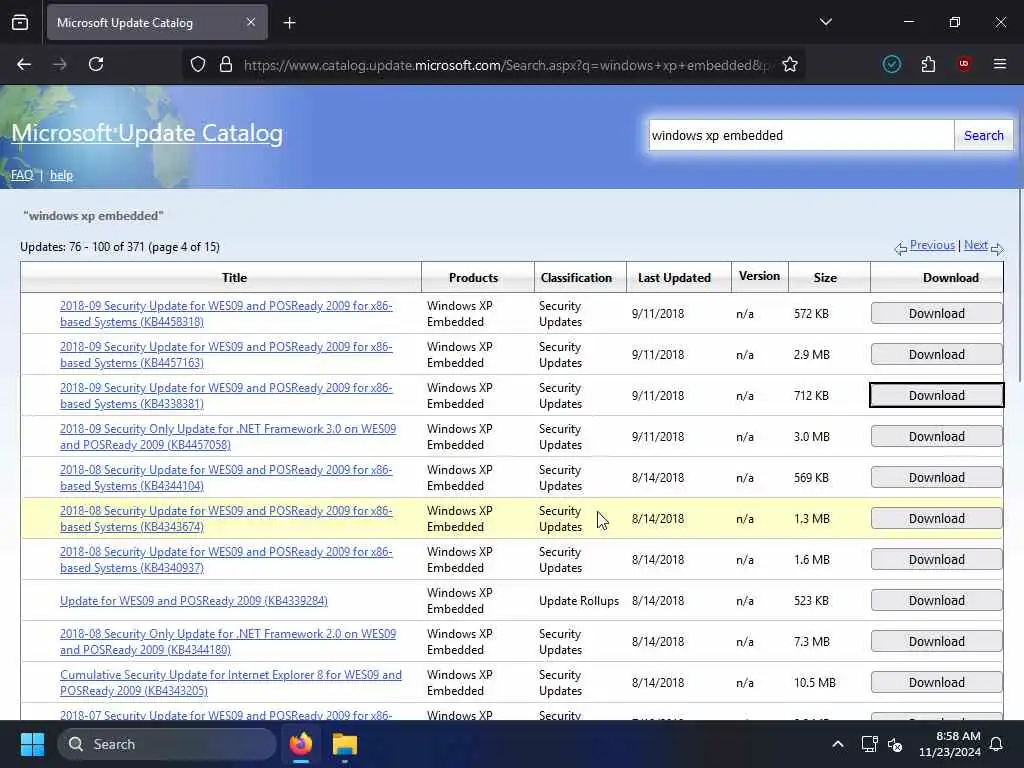Download the highlighted KB4343674 update
The image size is (1024, 768).
pyautogui.click(x=936, y=519)
